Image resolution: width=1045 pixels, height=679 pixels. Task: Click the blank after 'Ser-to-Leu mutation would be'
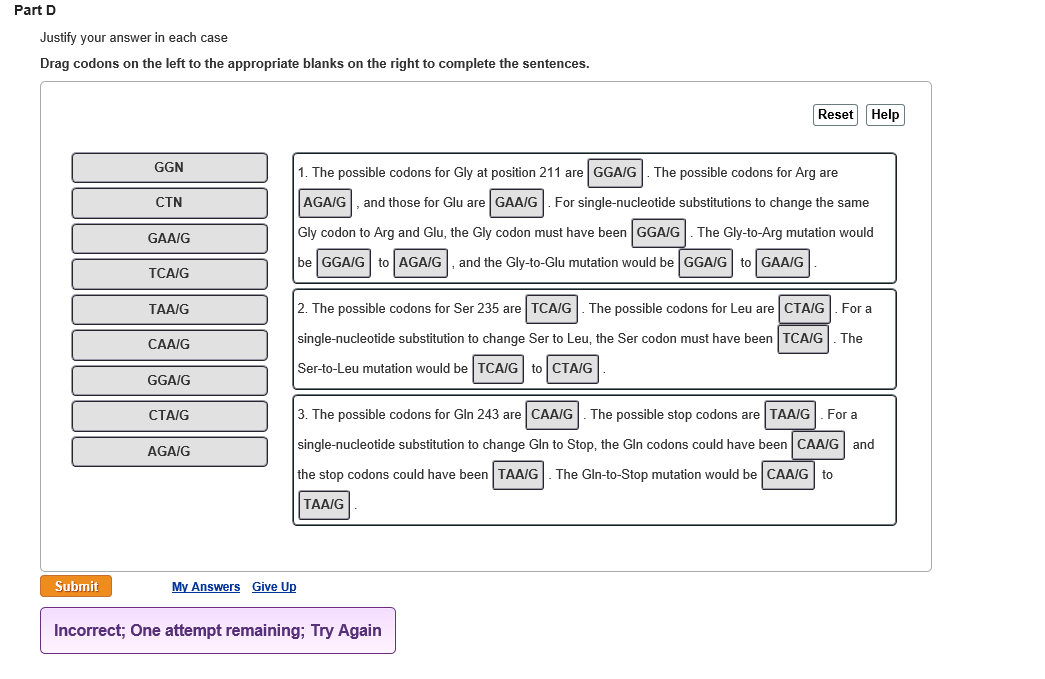[498, 368]
